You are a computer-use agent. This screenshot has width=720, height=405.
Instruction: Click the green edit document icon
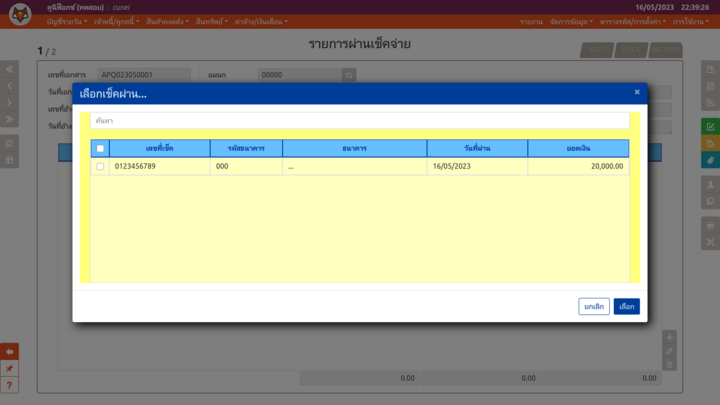710,127
